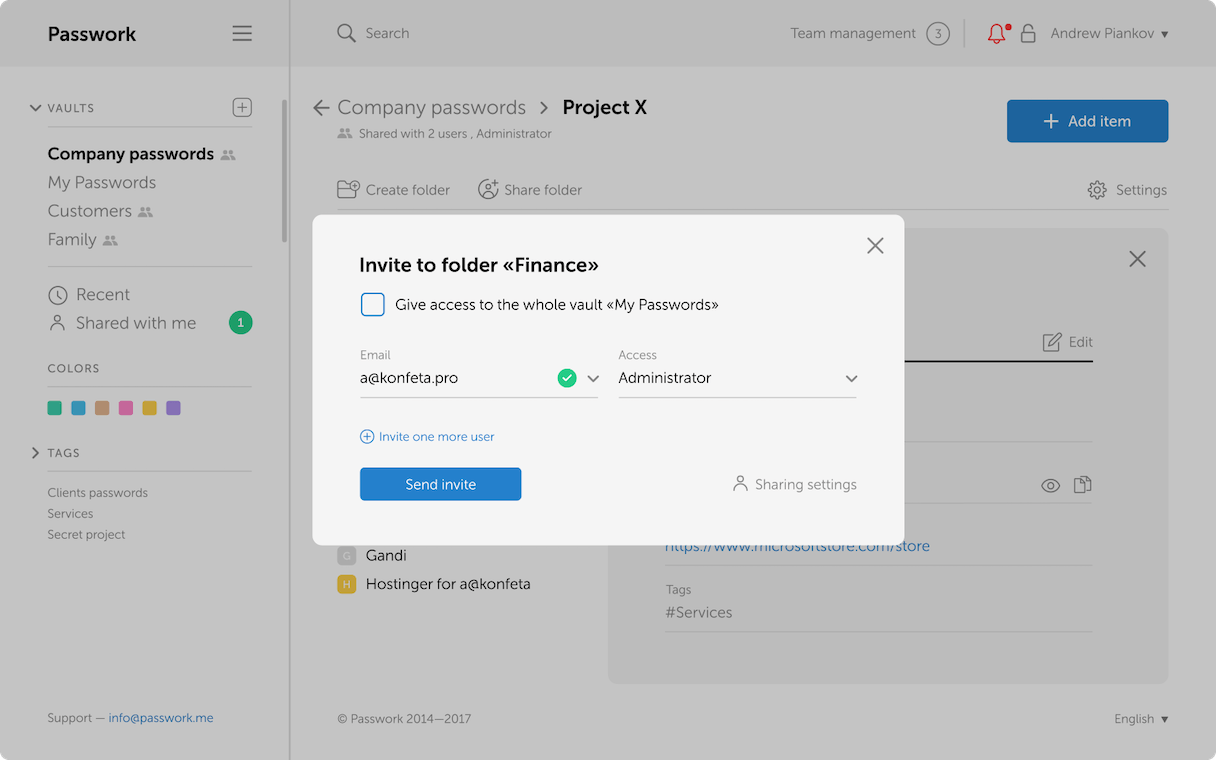Click the Send invite button

440,484
